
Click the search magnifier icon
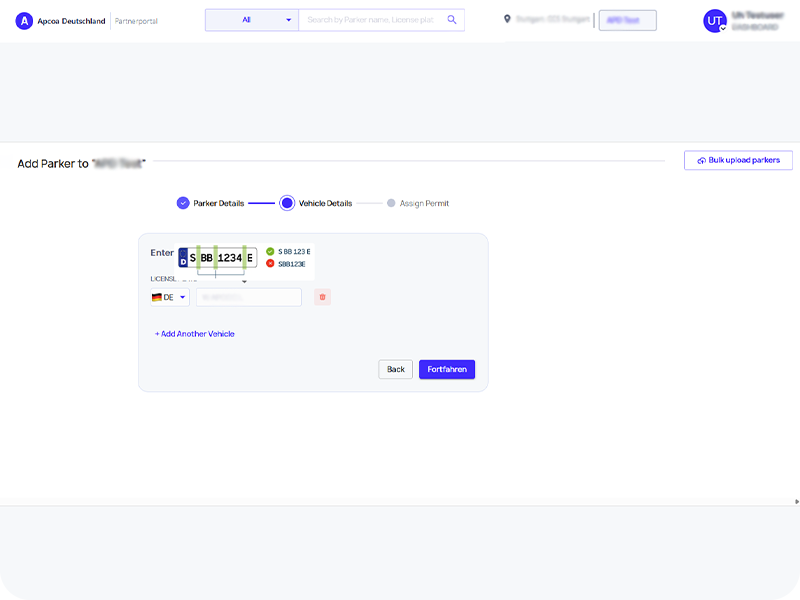452,20
